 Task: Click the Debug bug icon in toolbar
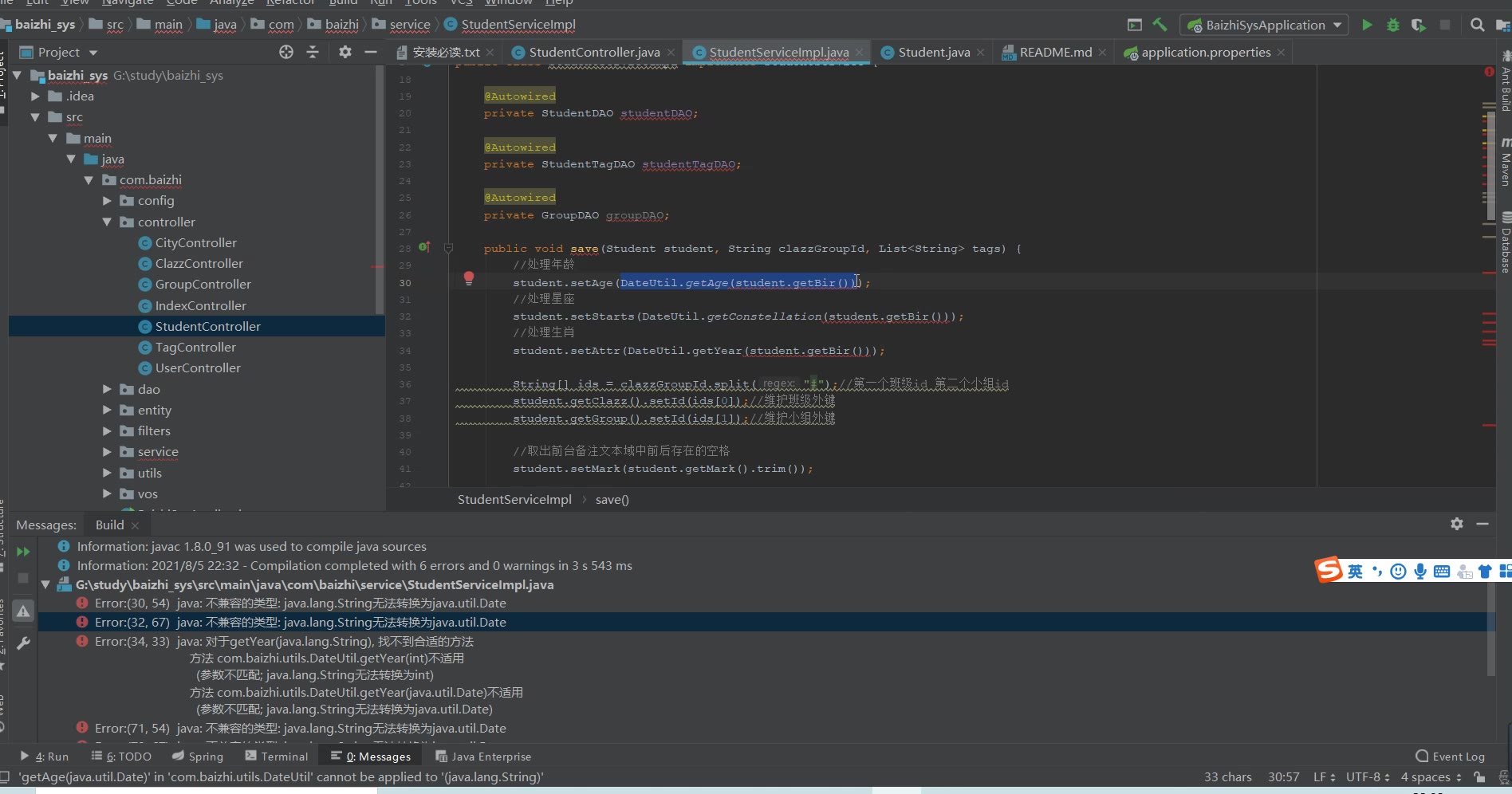click(x=1392, y=25)
